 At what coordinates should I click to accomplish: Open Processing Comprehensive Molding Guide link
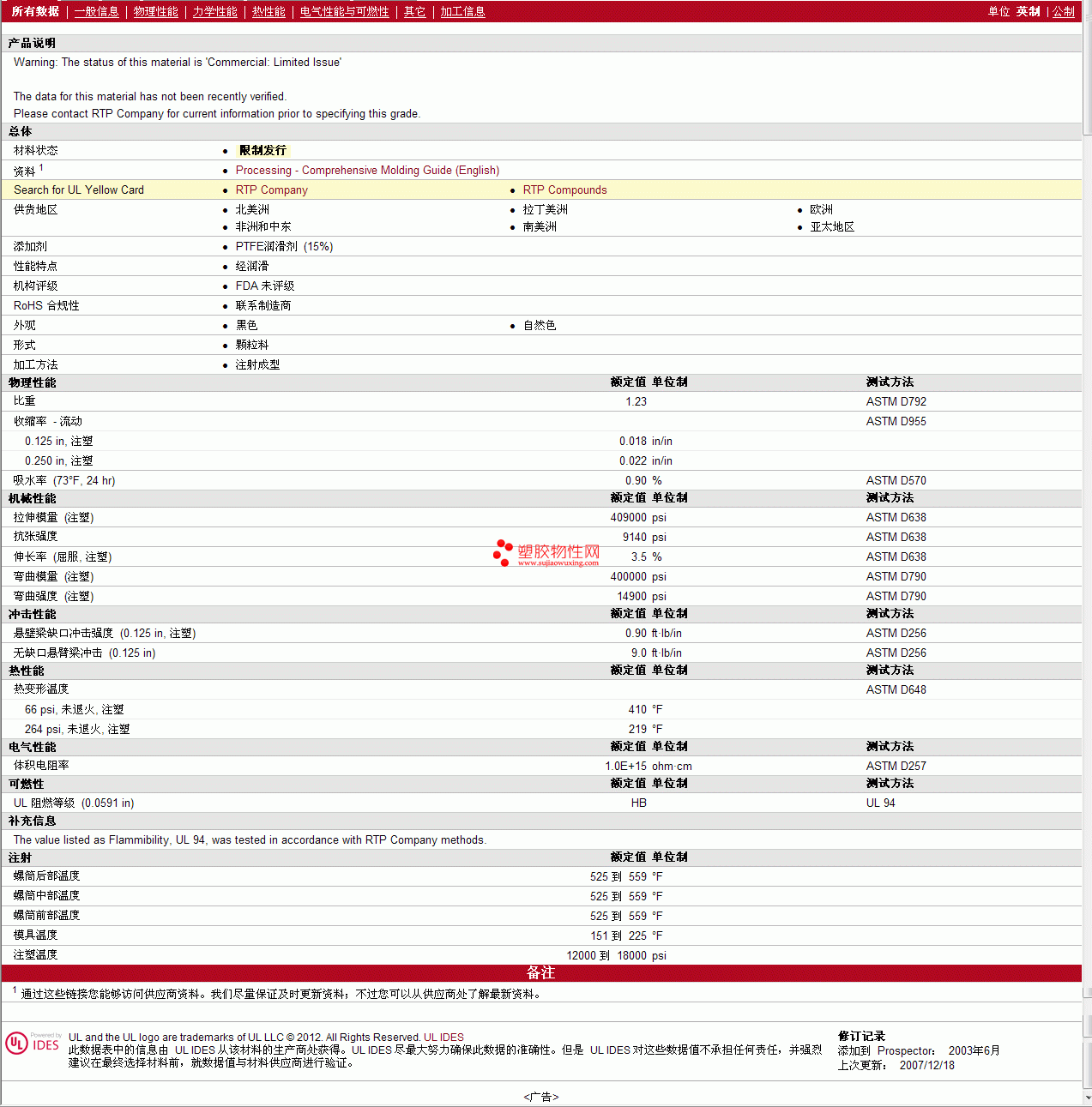(367, 170)
